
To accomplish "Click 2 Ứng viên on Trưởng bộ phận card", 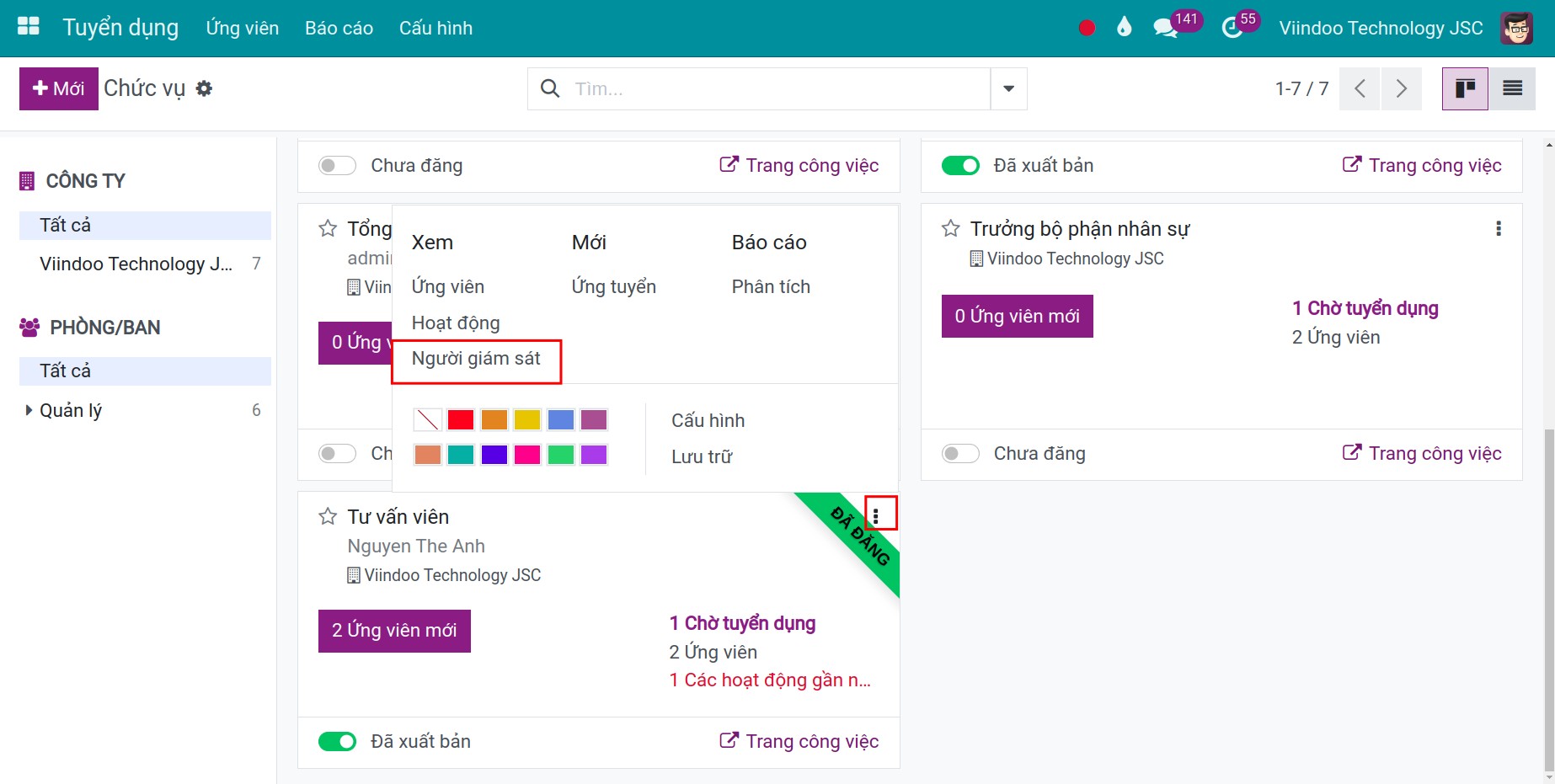I will (1336, 337).
